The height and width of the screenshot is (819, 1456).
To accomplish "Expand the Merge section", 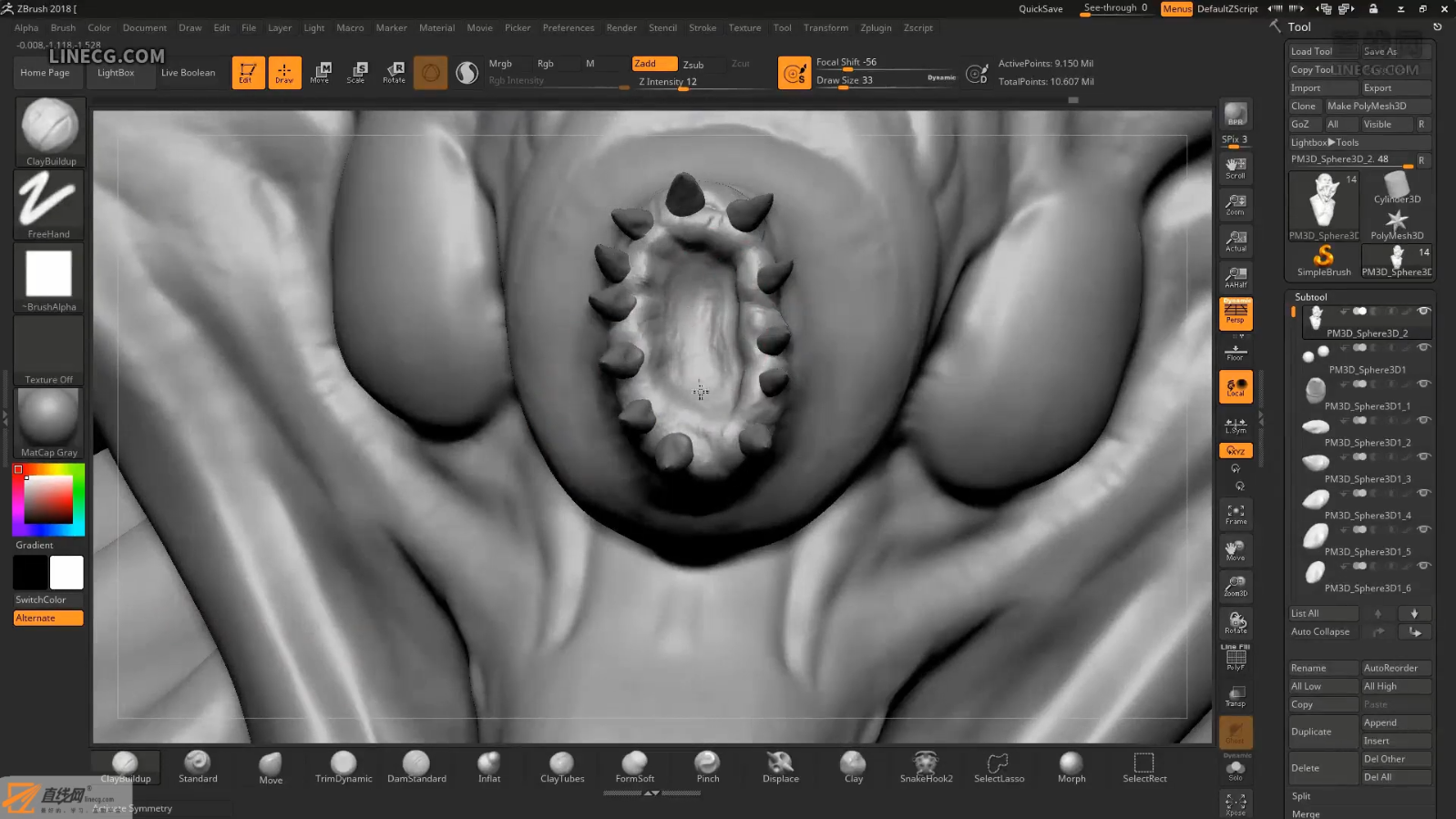I will (x=1305, y=814).
